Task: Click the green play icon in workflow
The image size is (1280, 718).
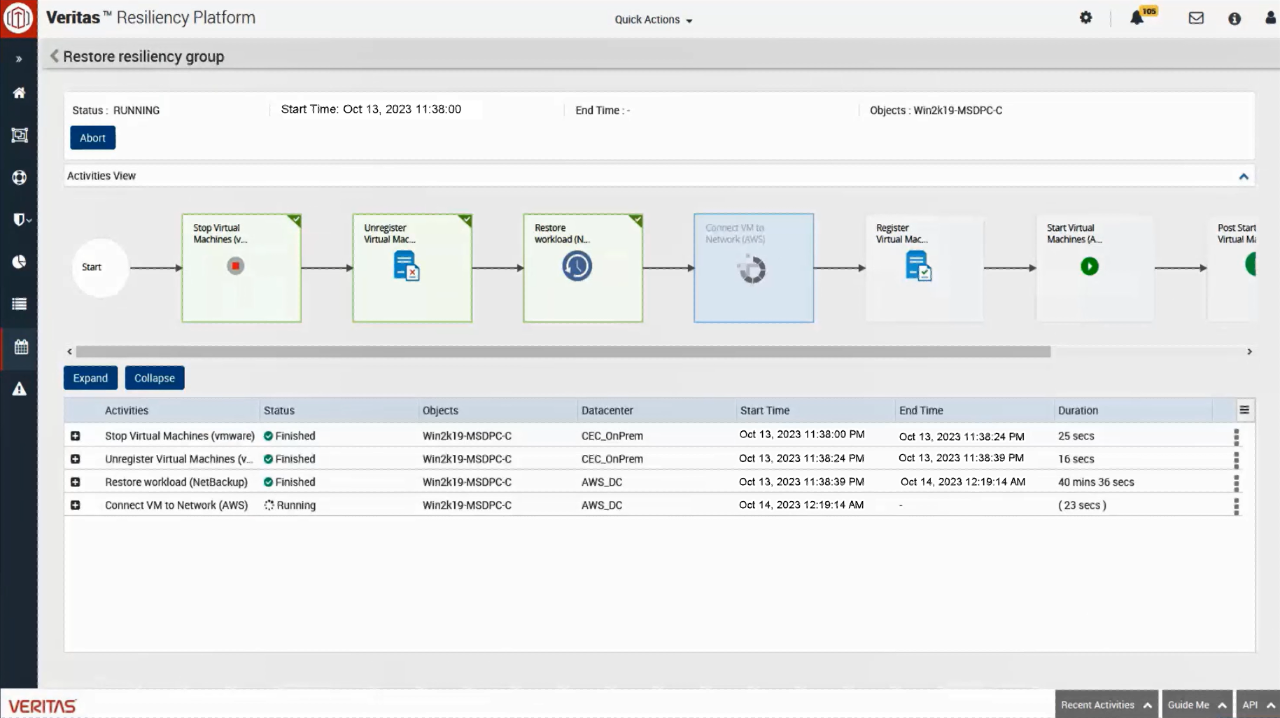Action: pyautogui.click(x=1090, y=267)
